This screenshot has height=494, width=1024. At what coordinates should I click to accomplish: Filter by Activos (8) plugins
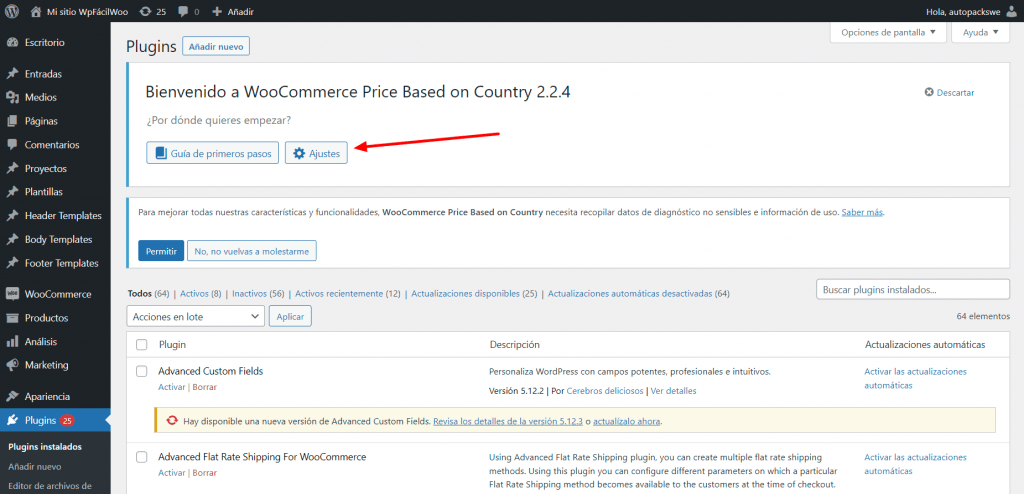click(200, 294)
